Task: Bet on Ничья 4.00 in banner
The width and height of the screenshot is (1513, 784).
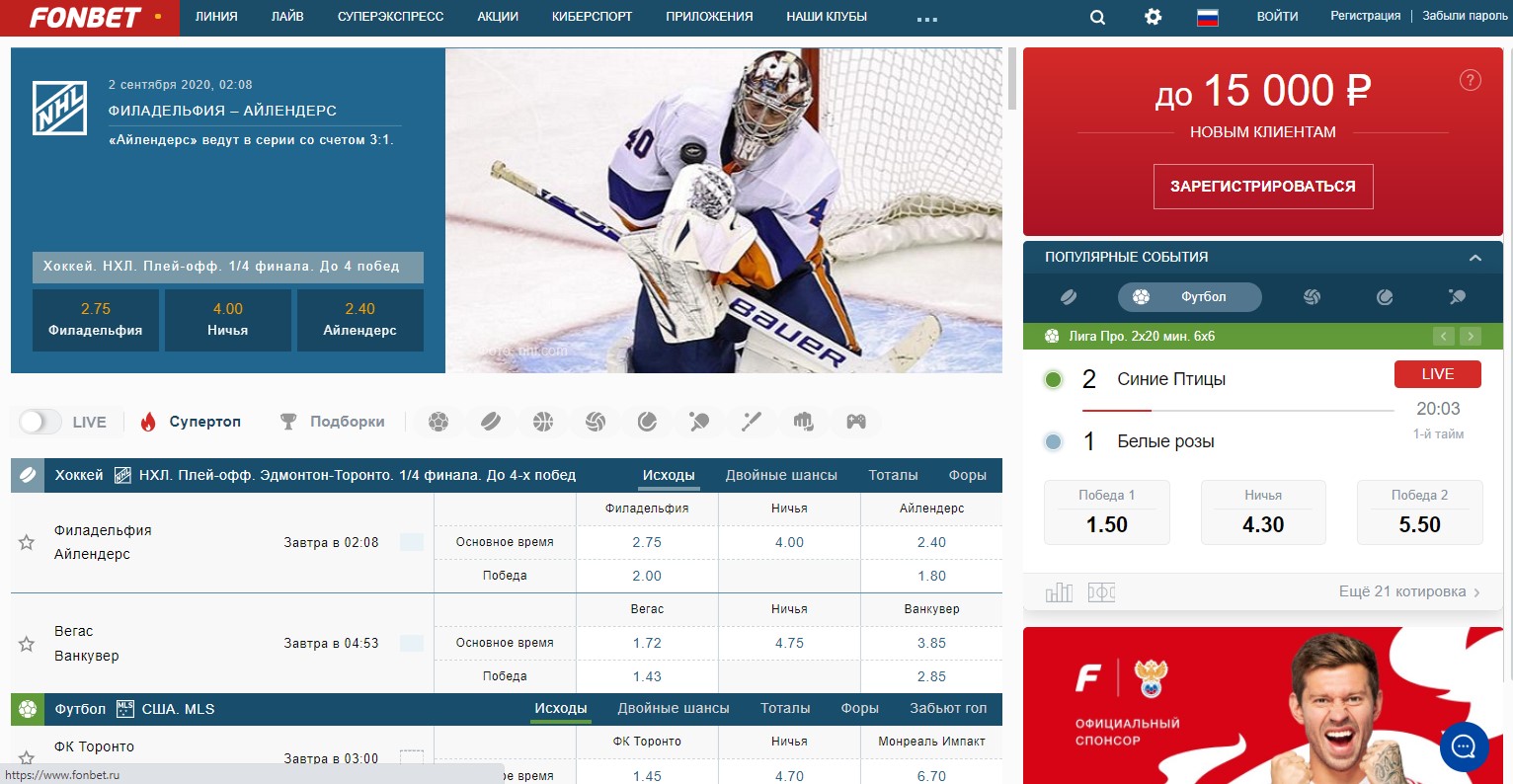Action: pyautogui.click(x=228, y=320)
